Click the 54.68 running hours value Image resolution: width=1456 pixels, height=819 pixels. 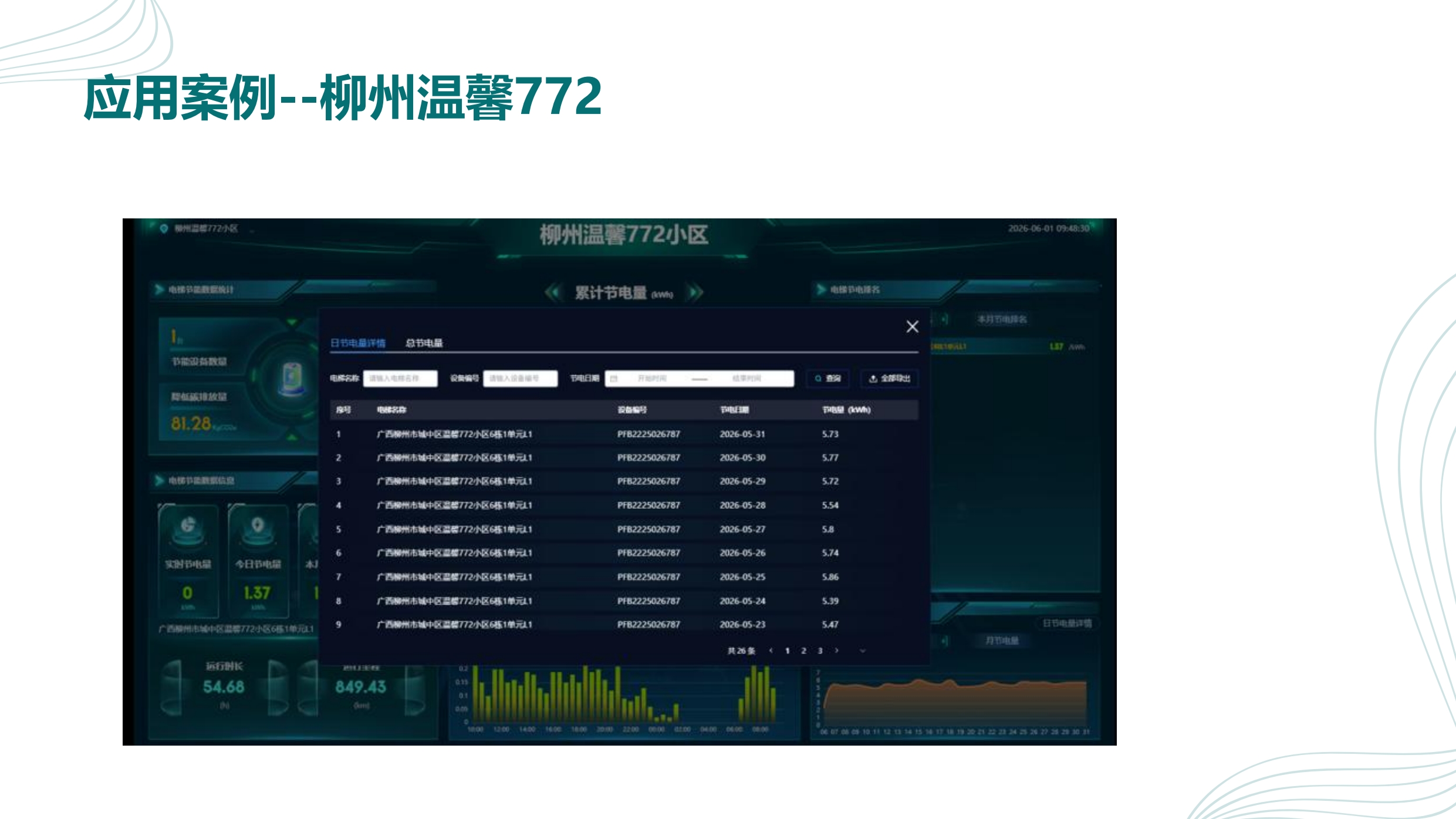(x=224, y=687)
